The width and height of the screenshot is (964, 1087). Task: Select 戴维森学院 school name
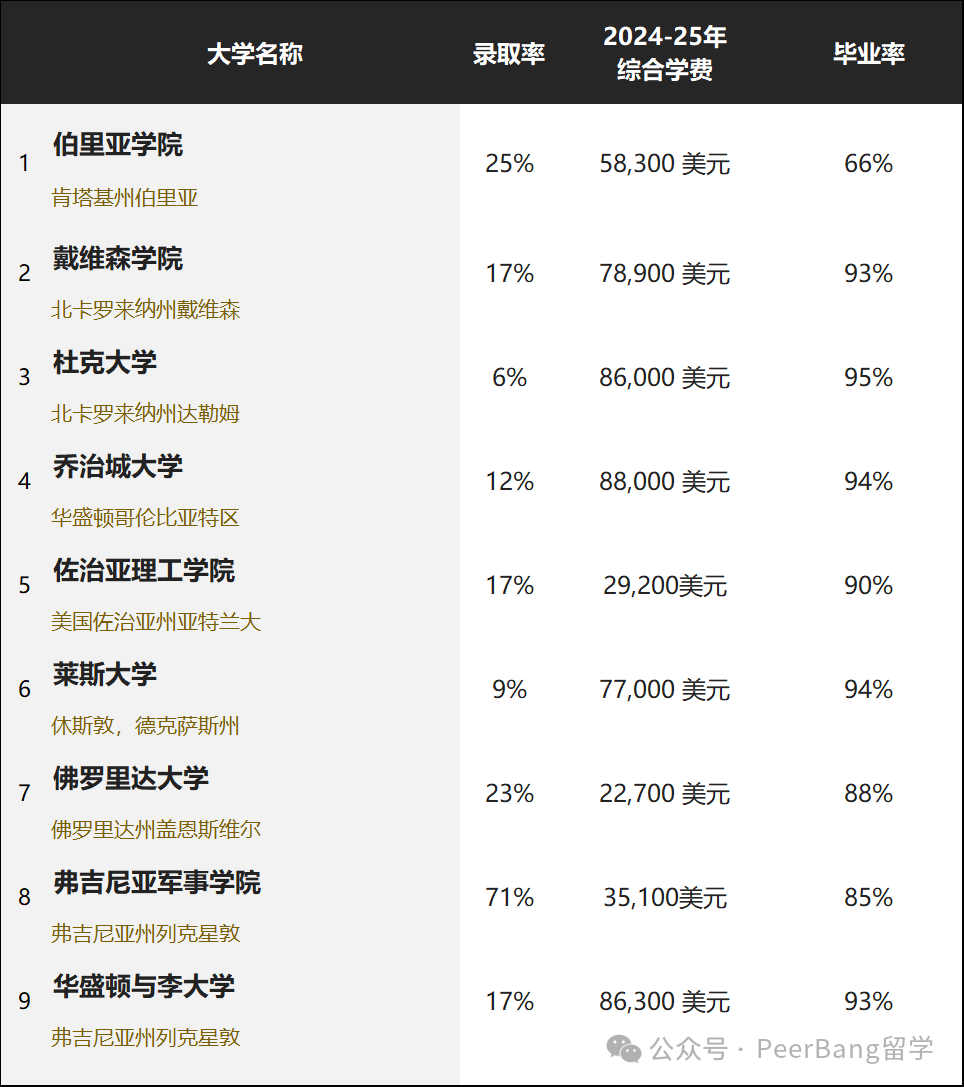[118, 259]
